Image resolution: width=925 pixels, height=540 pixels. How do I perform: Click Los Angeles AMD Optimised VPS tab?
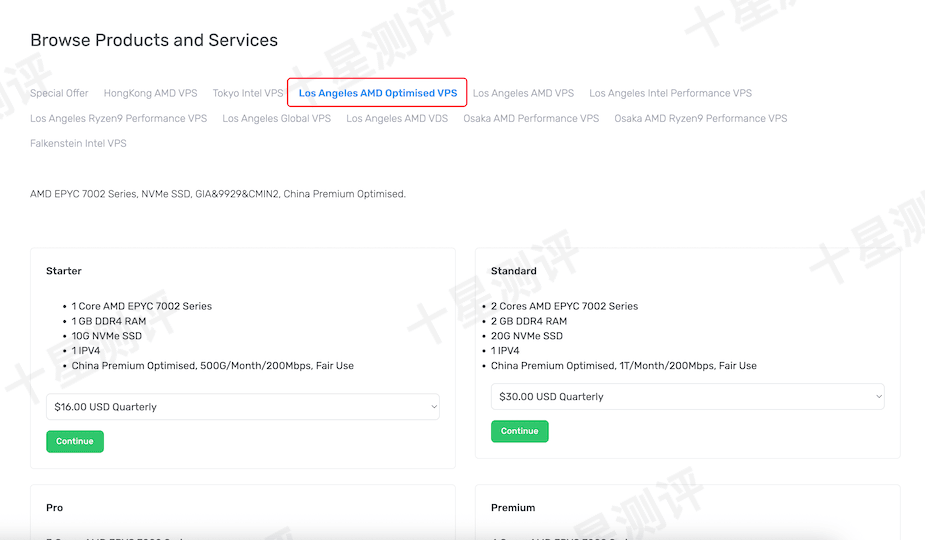click(x=377, y=93)
